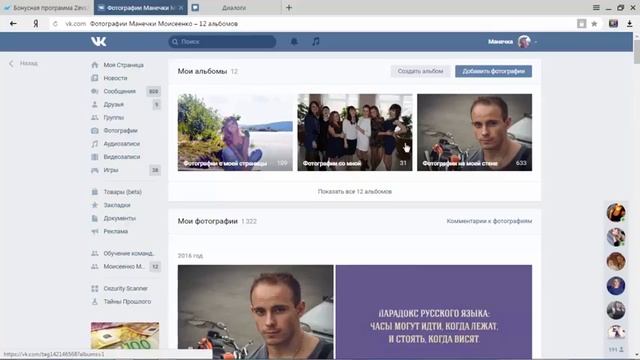Open the man with motorcycle photo
This screenshot has height=360, width=640.
point(256,312)
